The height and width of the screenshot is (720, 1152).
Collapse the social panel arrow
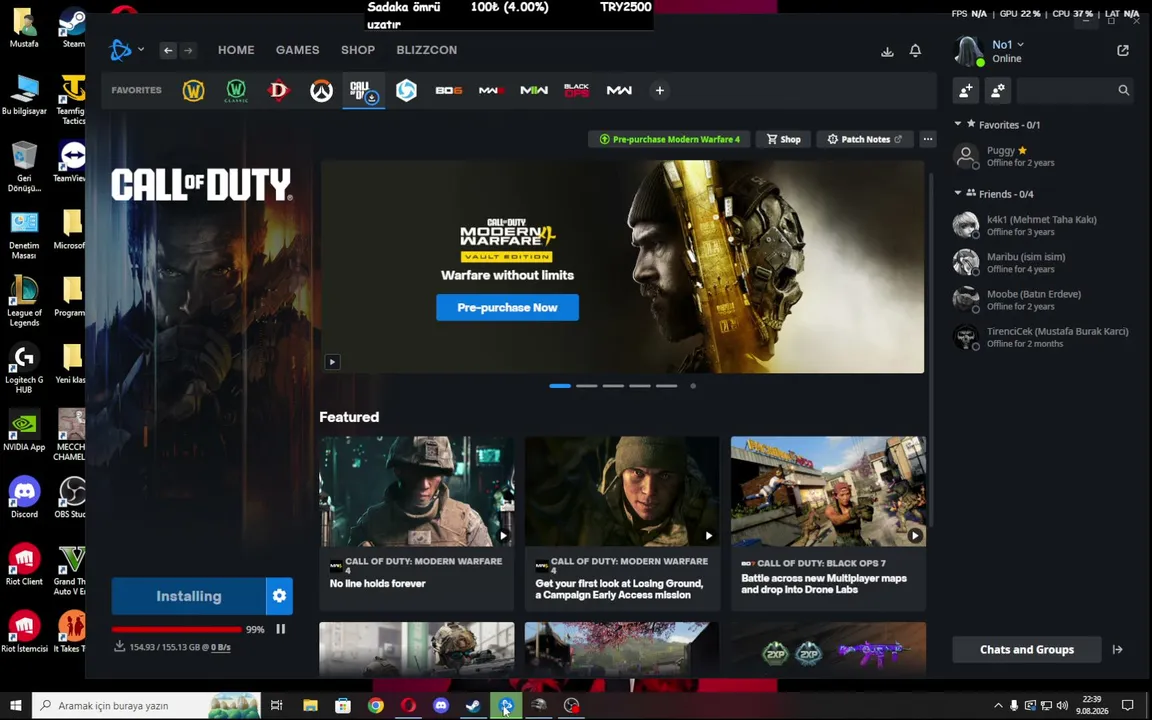(x=1117, y=649)
